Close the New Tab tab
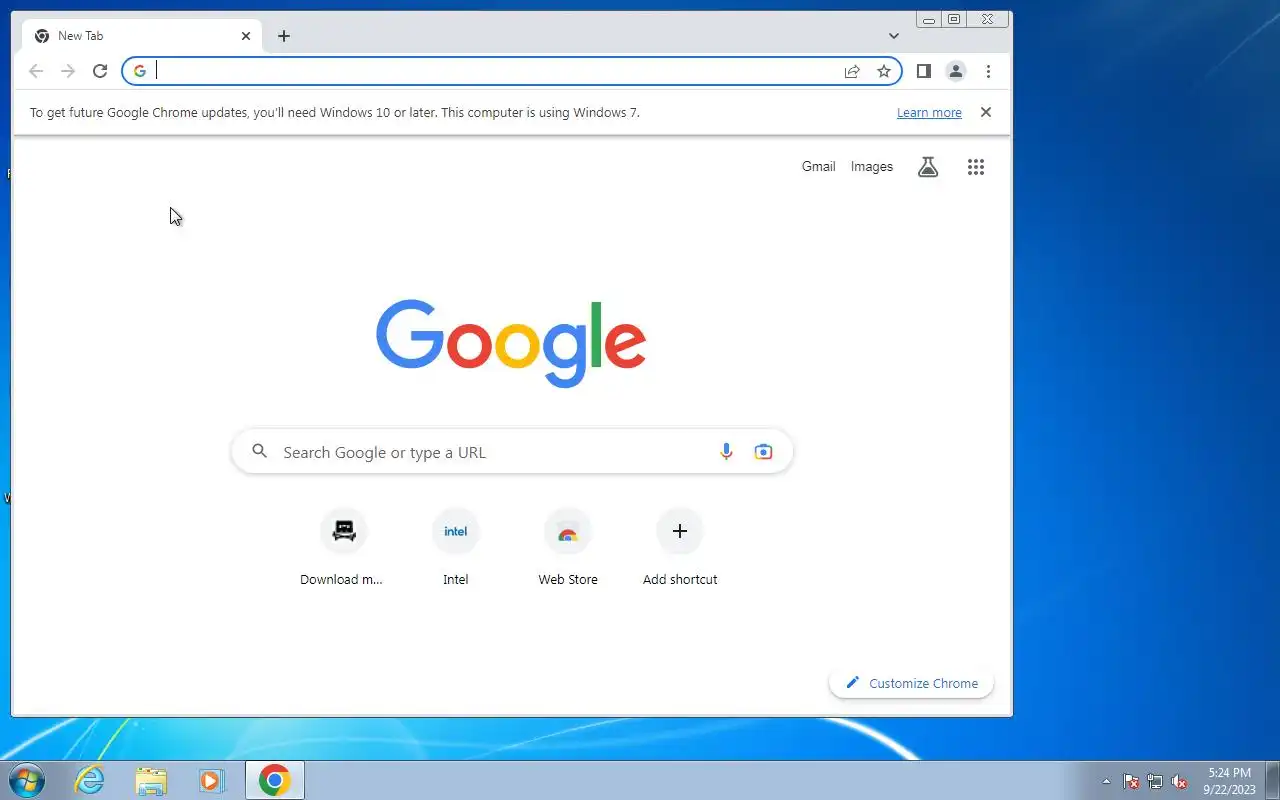 [246, 36]
